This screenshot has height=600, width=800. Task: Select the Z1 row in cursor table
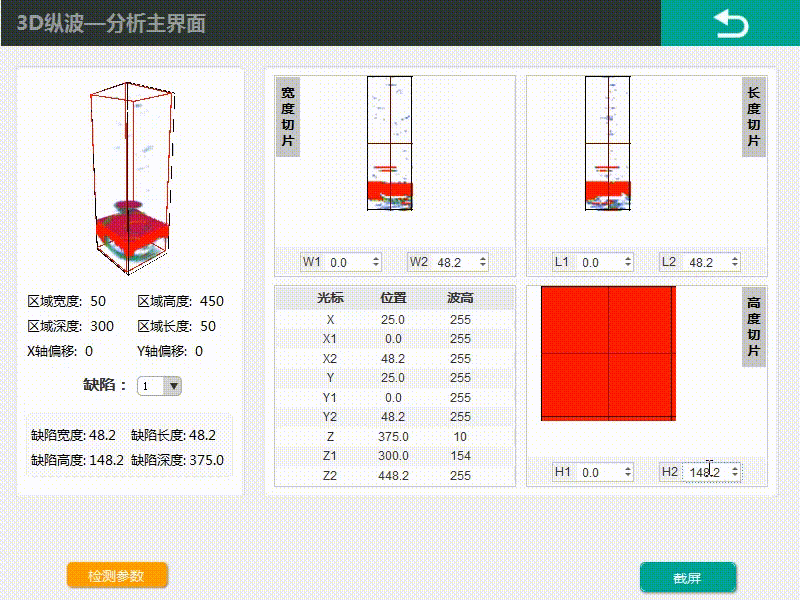coord(394,456)
